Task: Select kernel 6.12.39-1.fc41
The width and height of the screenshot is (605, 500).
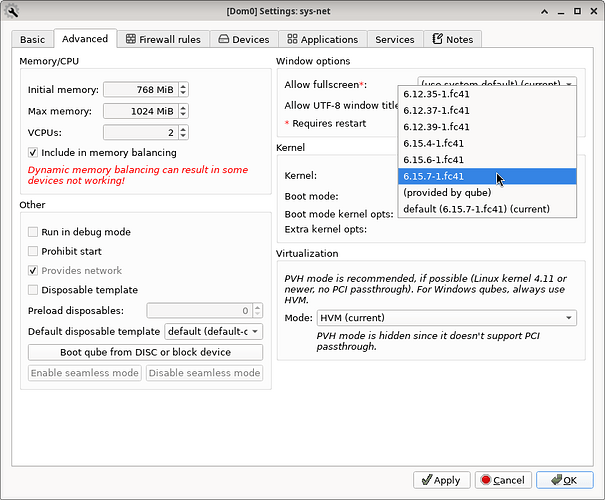Action: click(x=487, y=127)
